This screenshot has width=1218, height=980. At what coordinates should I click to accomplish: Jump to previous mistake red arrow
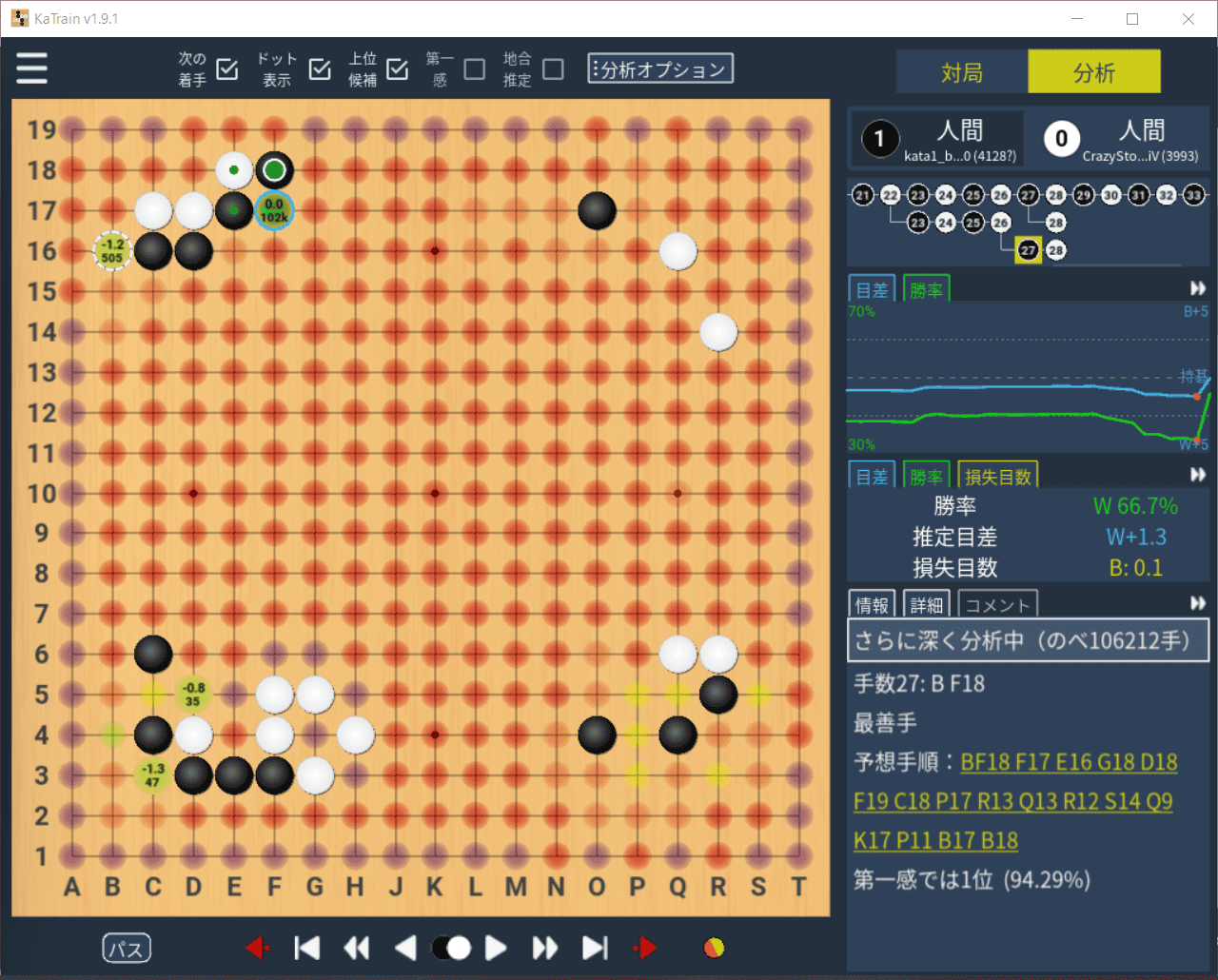tap(257, 948)
